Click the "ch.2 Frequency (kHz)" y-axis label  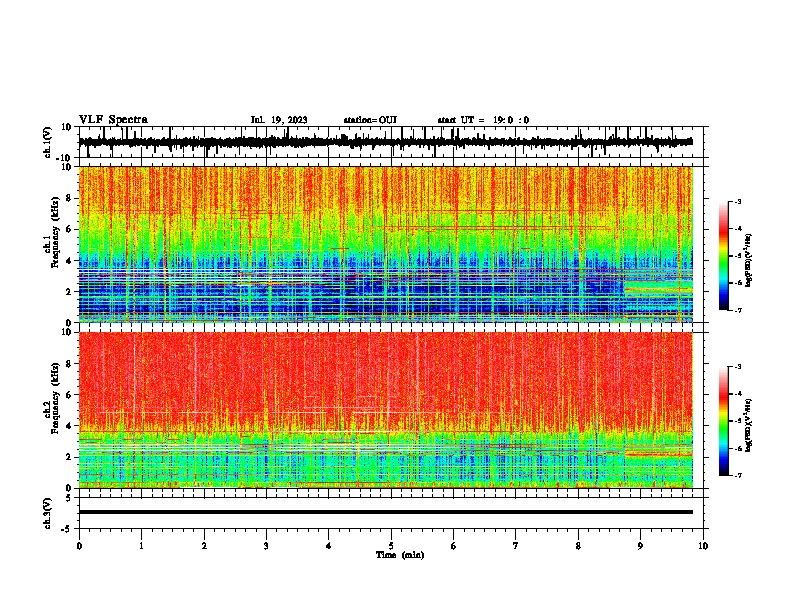click(51, 398)
